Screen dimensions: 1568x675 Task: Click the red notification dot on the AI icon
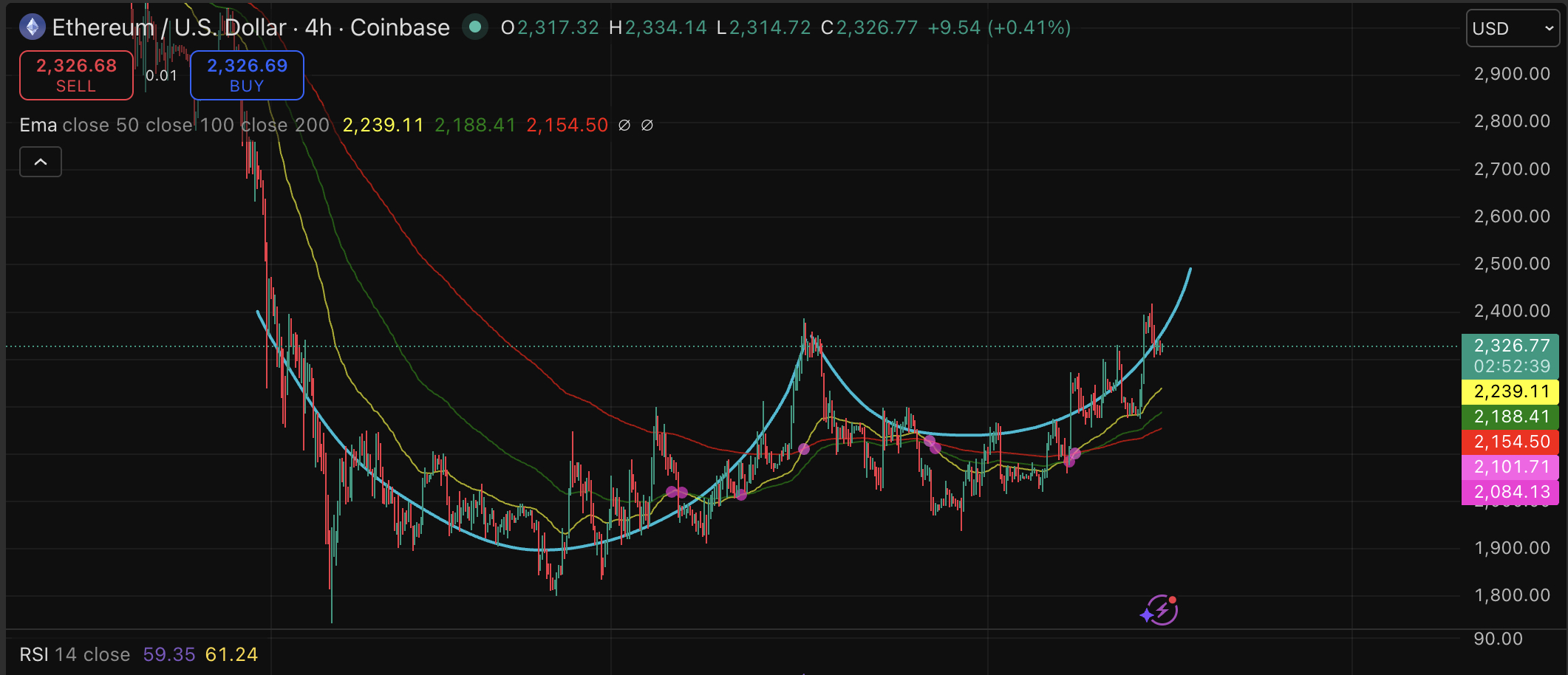point(1173,598)
